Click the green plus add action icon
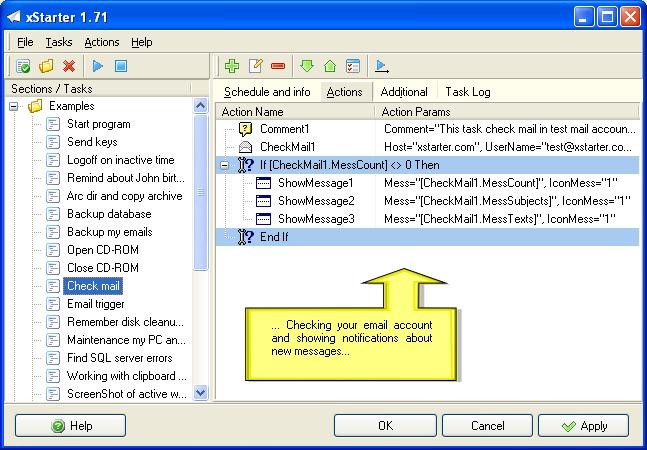This screenshot has height=450, width=647. (232, 67)
